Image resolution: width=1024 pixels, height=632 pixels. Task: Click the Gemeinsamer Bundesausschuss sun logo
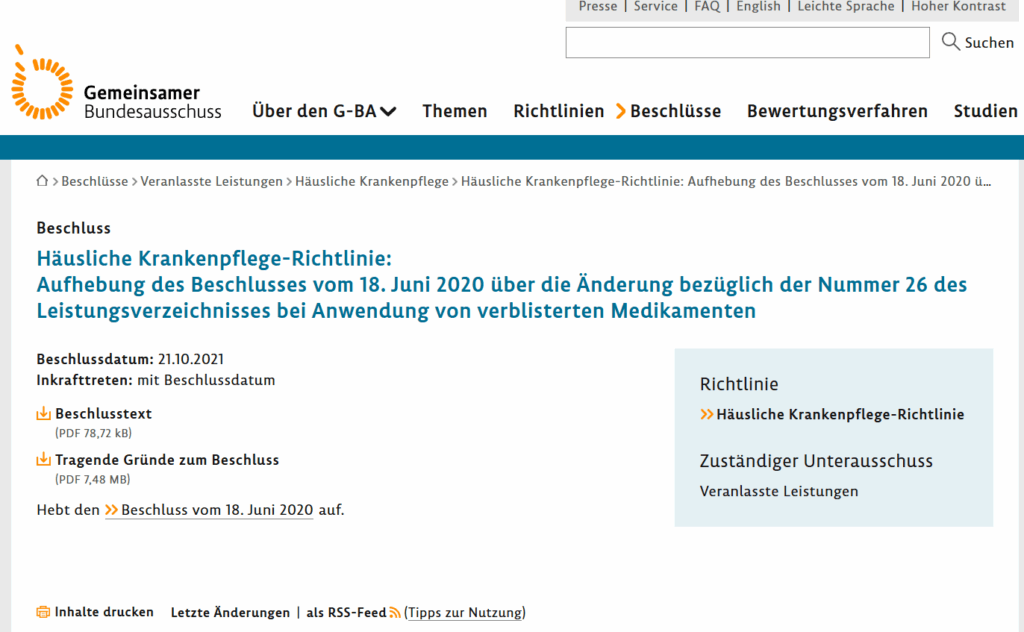point(42,82)
